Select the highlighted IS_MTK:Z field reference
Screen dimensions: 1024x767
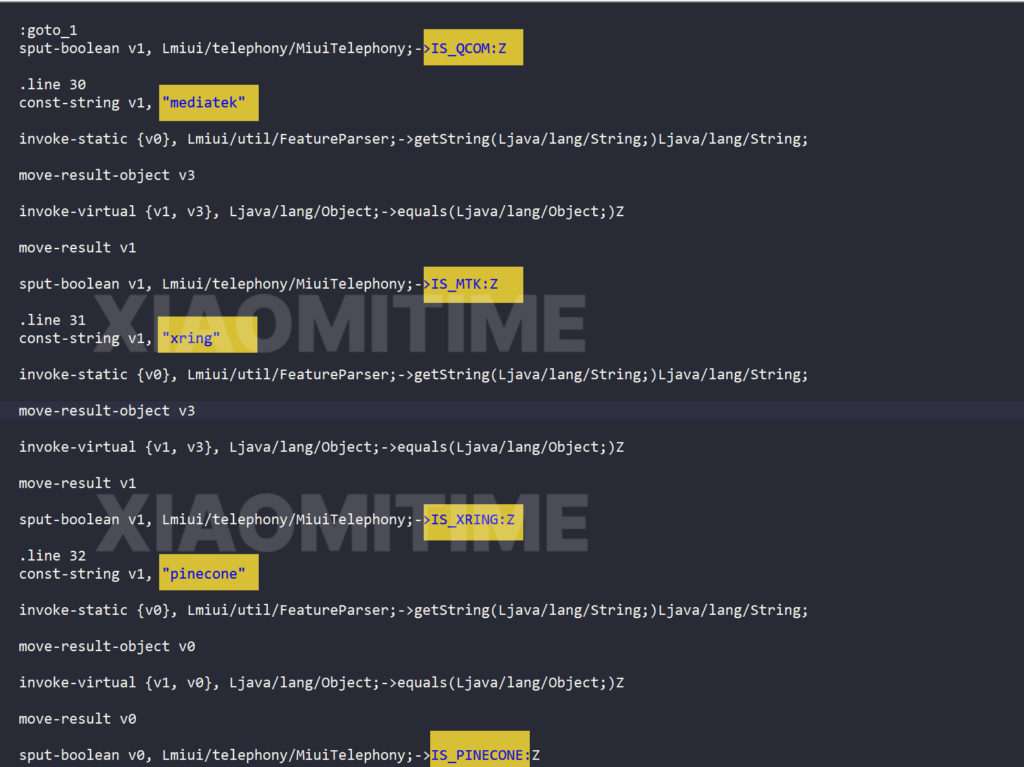472,284
